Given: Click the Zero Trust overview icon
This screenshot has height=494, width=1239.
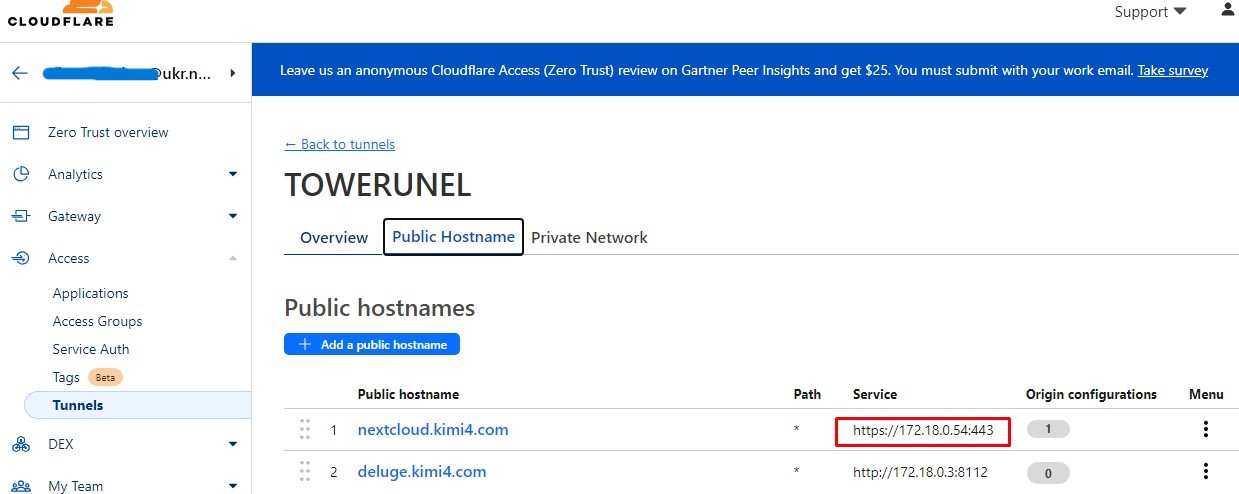Looking at the screenshot, I should click(x=20, y=132).
